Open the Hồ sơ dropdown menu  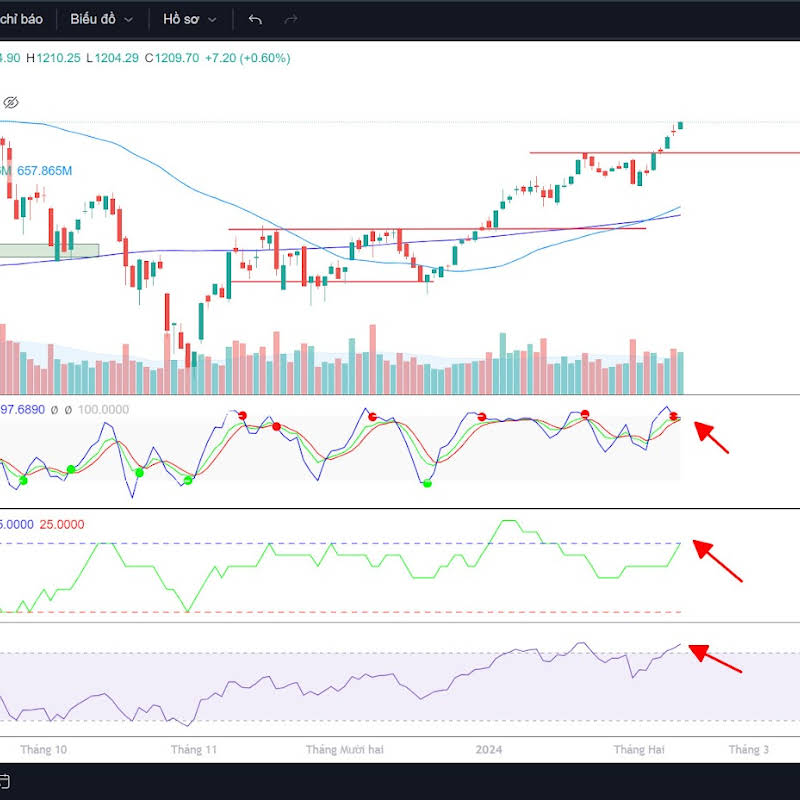pyautogui.click(x=190, y=19)
